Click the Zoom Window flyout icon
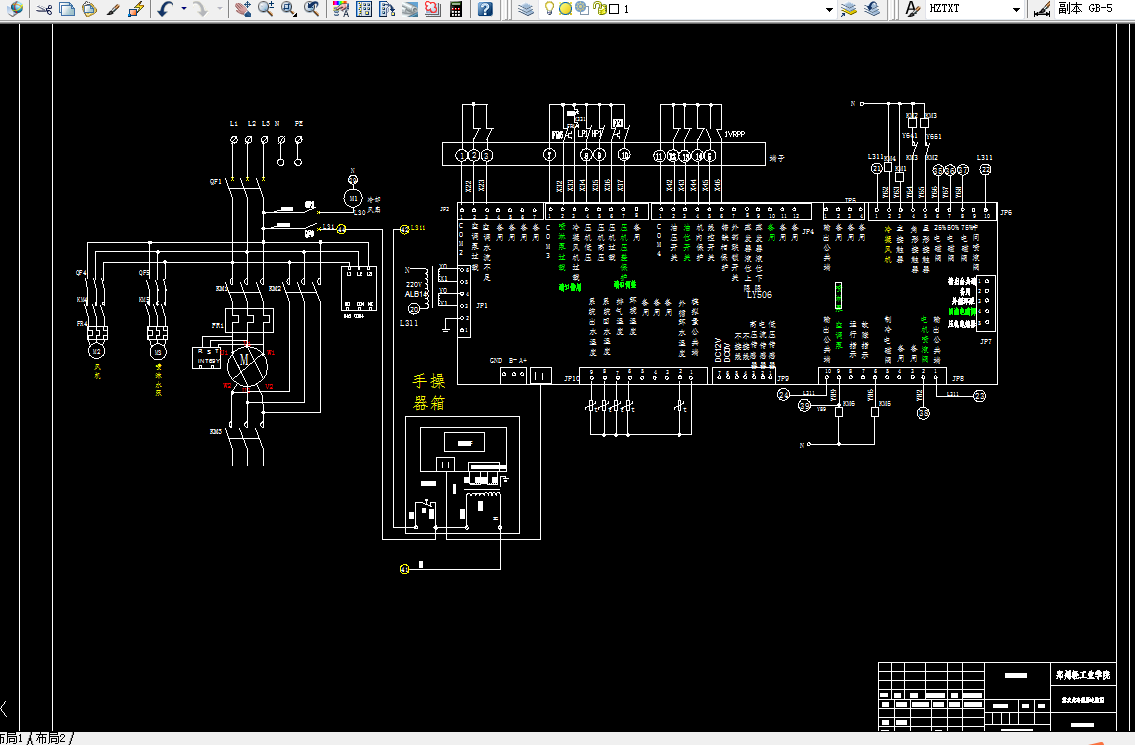The image size is (1135, 745). [x=289, y=9]
